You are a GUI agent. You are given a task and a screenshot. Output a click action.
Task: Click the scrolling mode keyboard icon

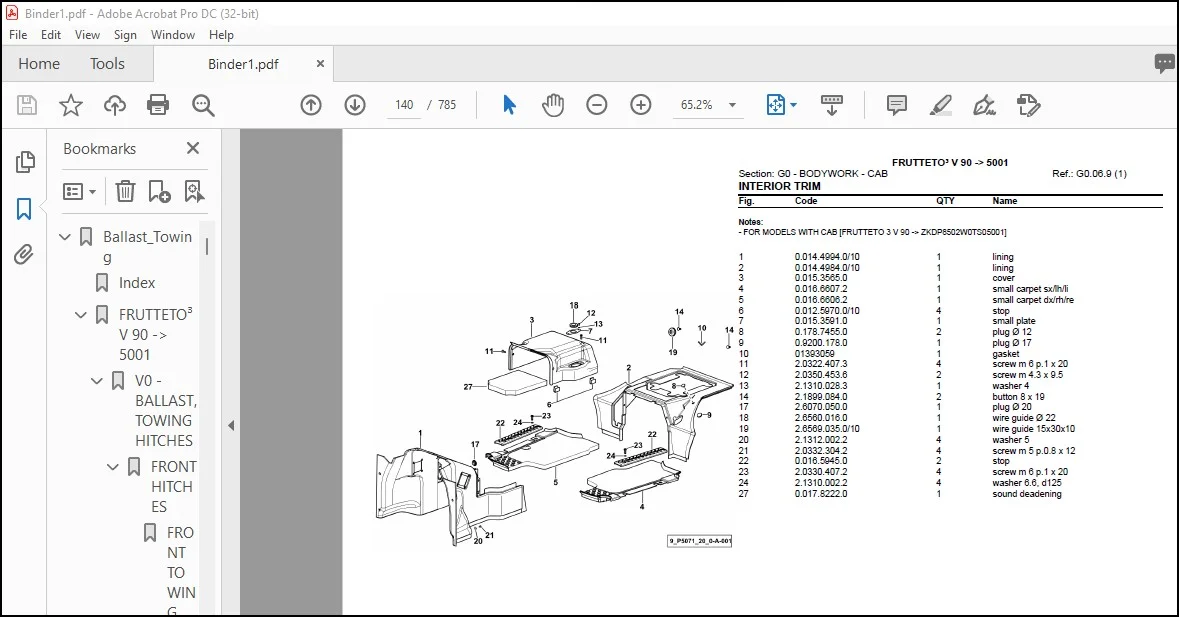[x=832, y=105]
